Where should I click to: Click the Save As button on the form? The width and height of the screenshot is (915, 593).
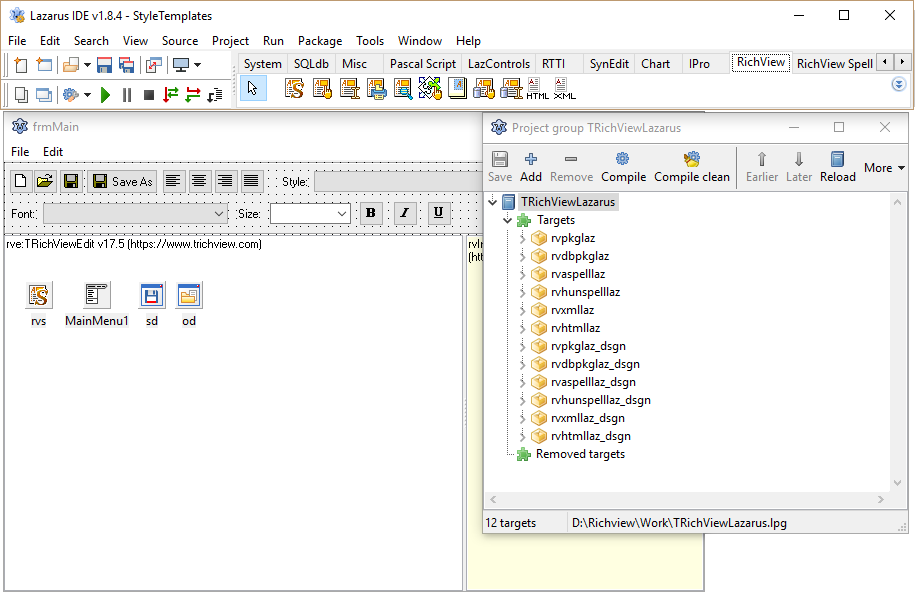123,181
